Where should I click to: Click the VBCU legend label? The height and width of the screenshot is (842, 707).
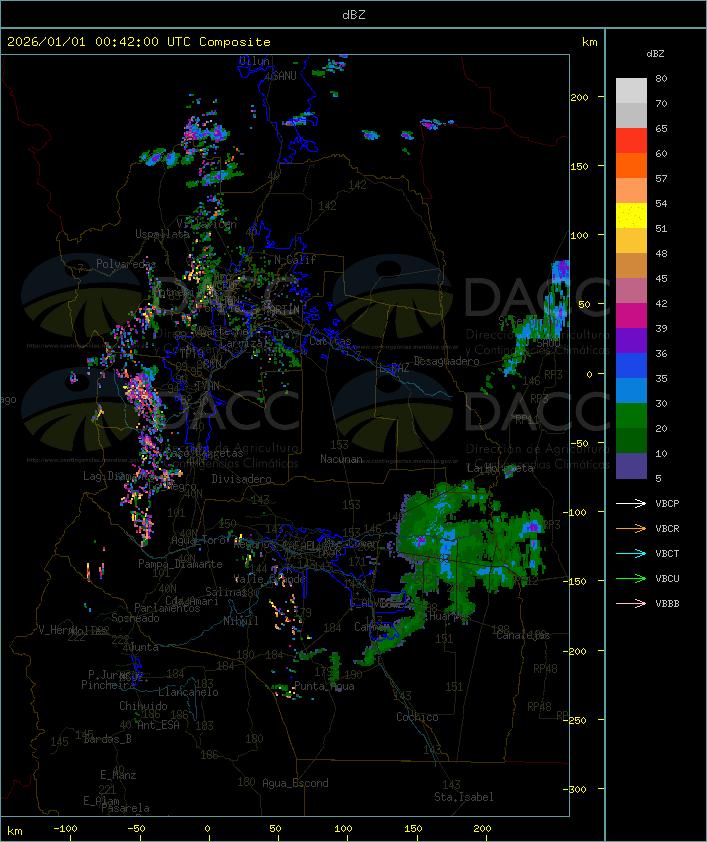[x=667, y=578]
